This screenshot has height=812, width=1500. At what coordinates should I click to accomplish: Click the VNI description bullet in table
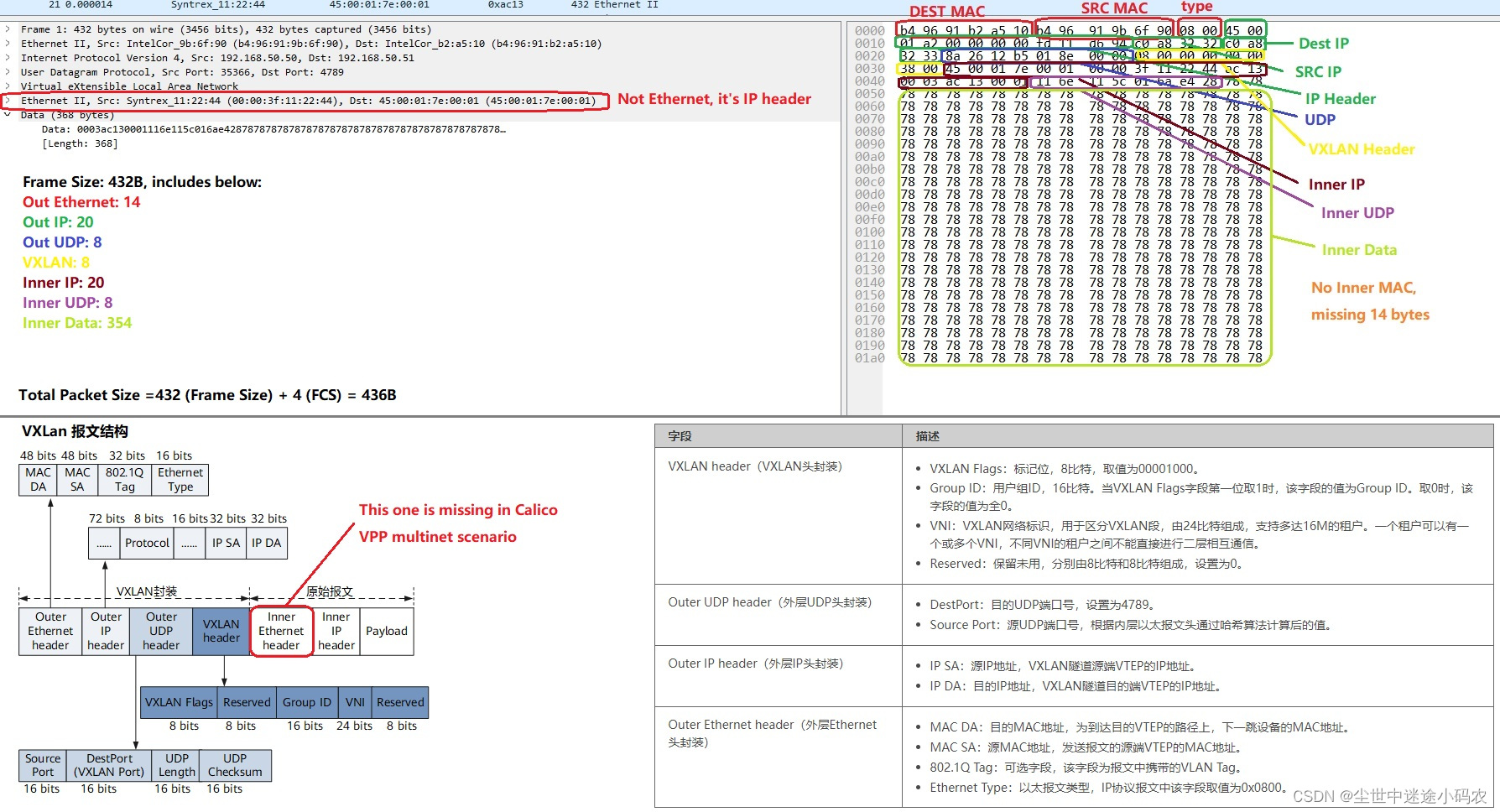(x=1199, y=534)
